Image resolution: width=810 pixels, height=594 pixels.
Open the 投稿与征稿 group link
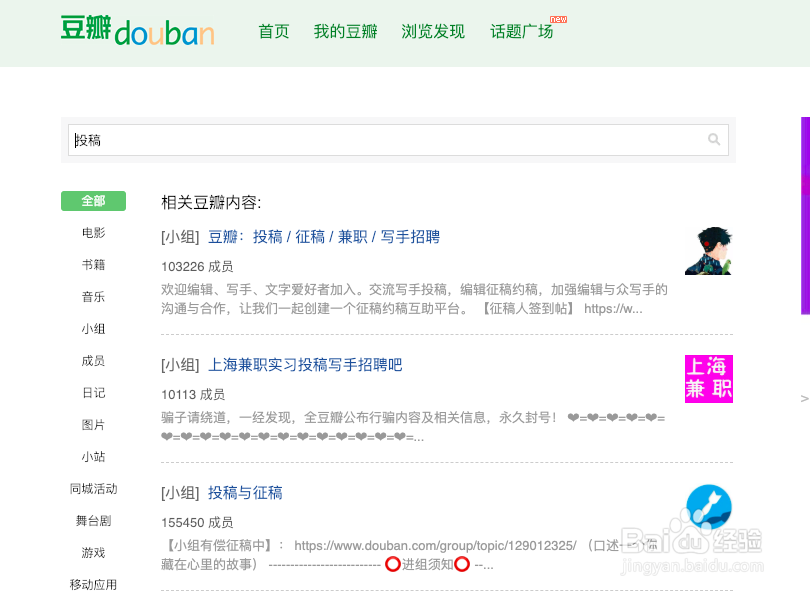pyautogui.click(x=245, y=493)
